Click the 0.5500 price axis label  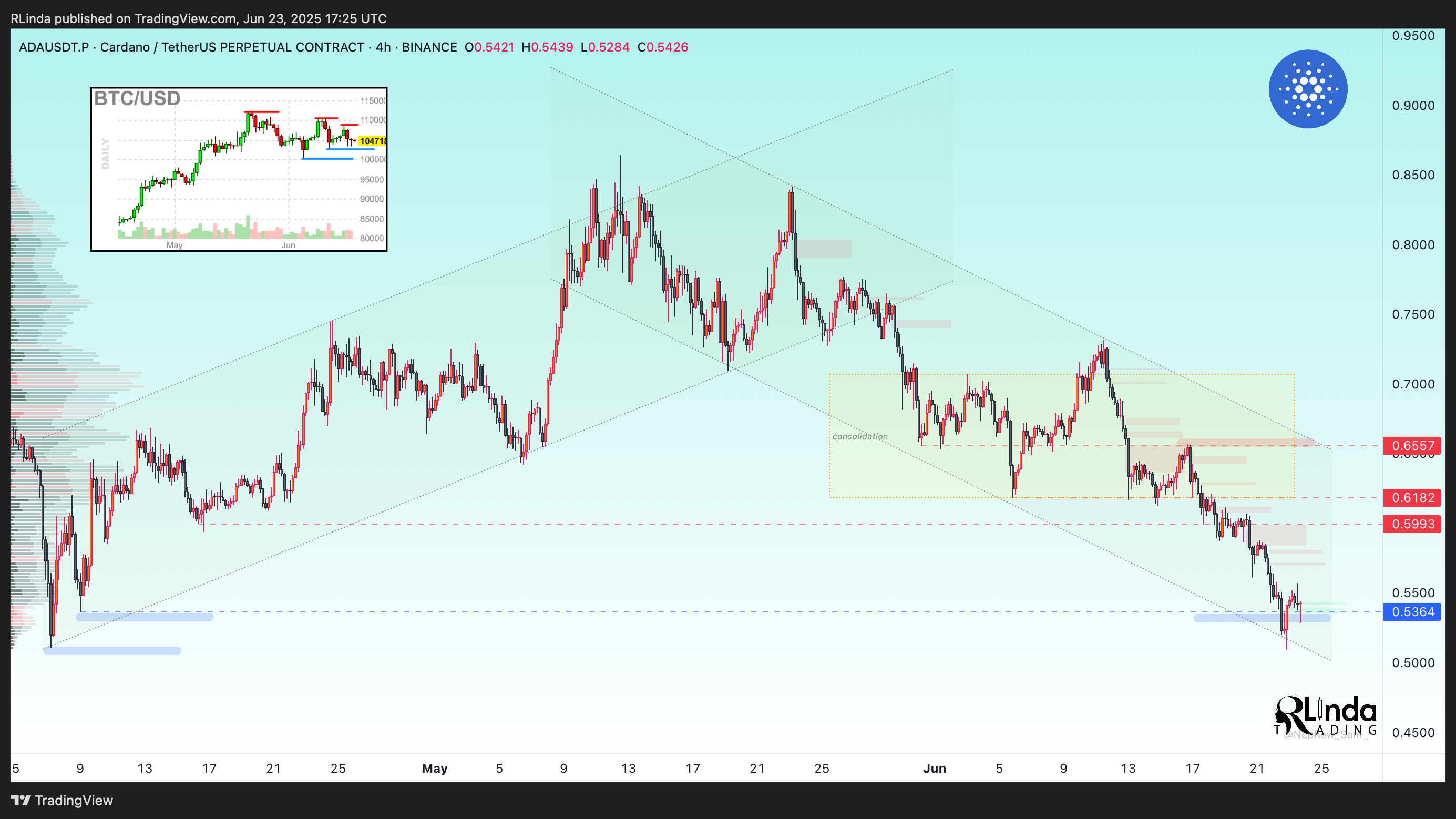pos(1413,593)
